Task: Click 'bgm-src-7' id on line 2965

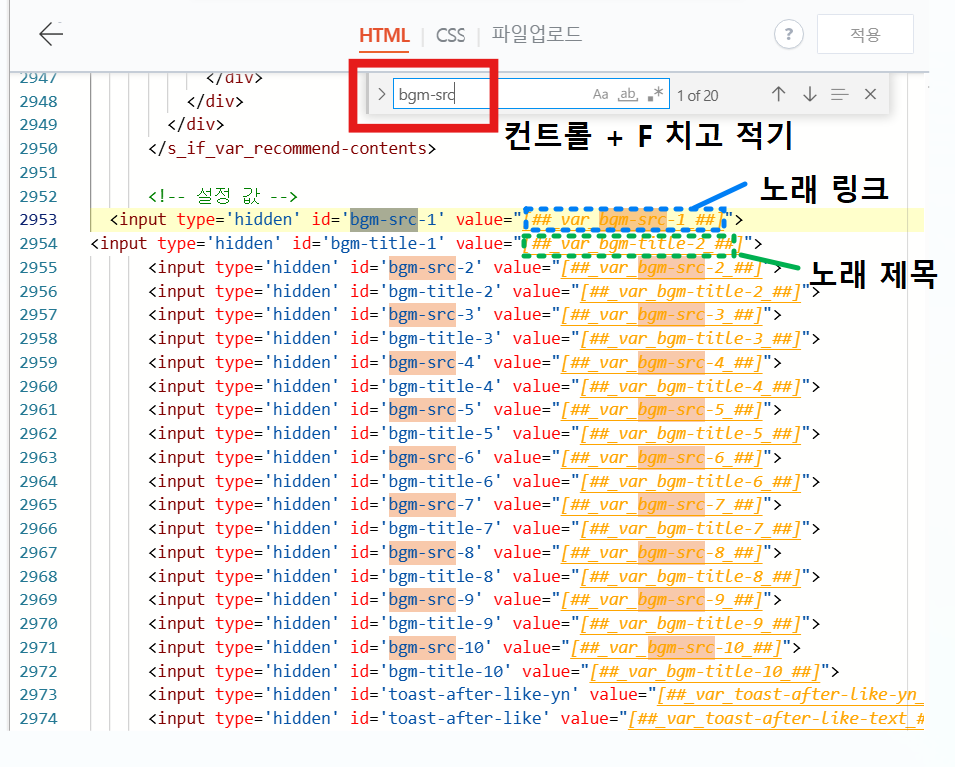Action: click(x=431, y=504)
